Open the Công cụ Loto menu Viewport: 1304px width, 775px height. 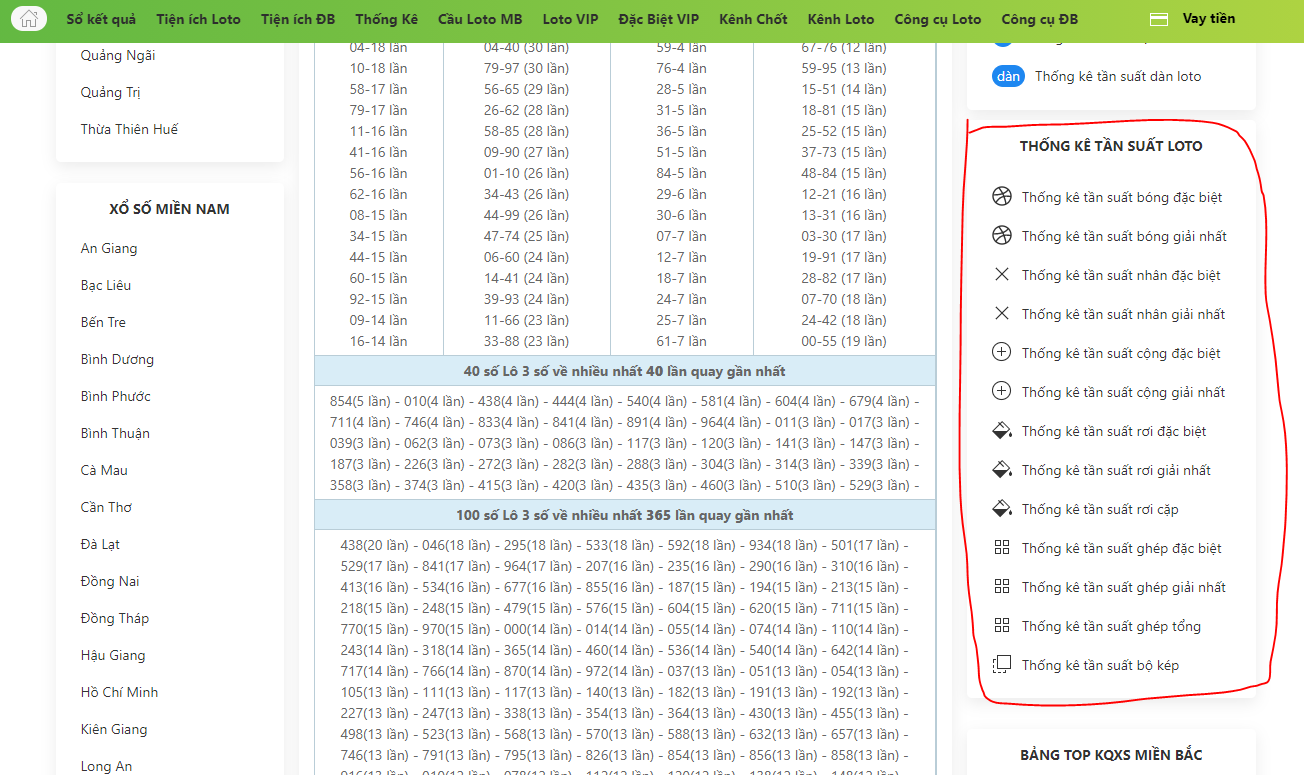[938, 19]
